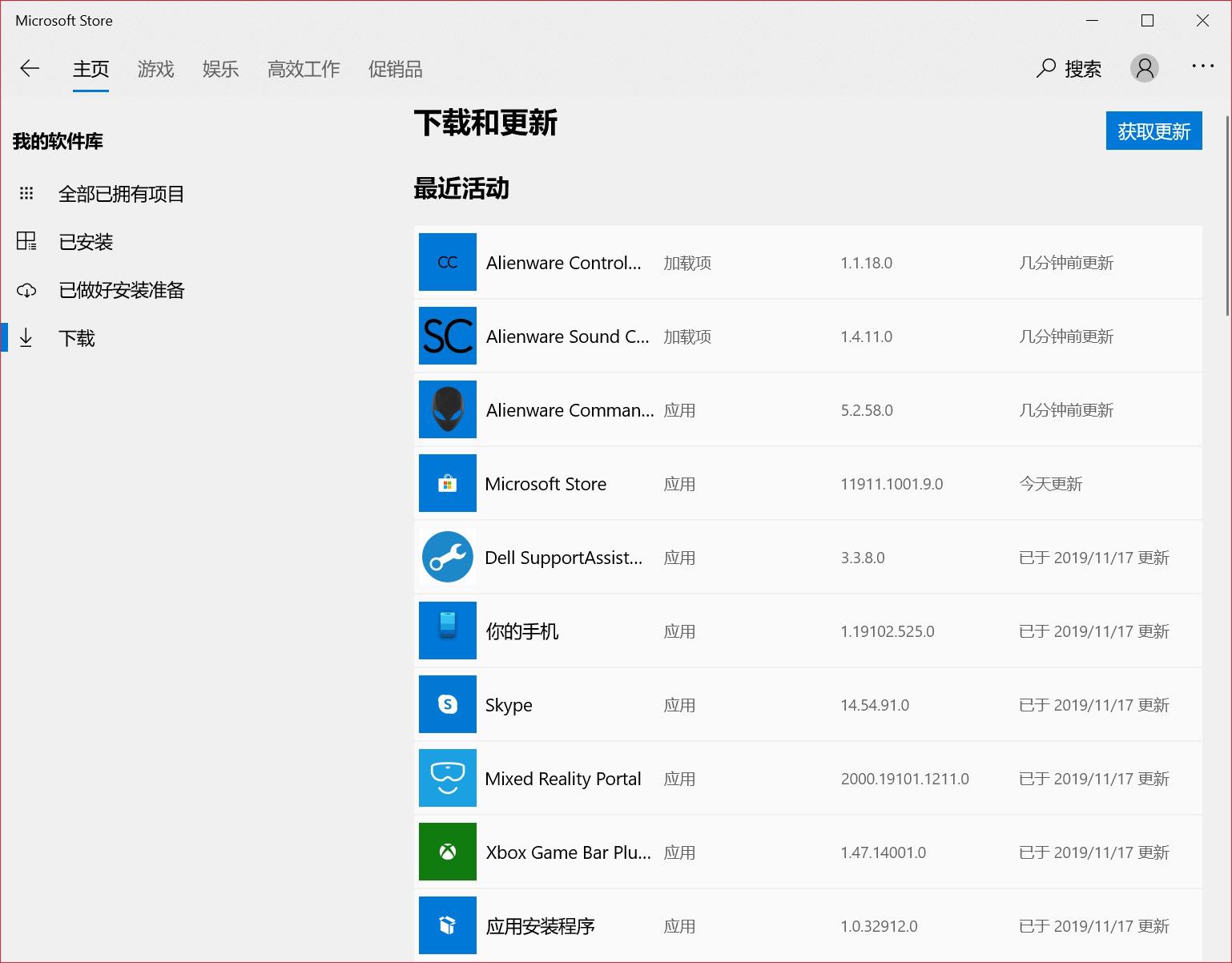Click the vertical scrollbar thumb
Screen dimensions: 1232x963
point(1227,215)
